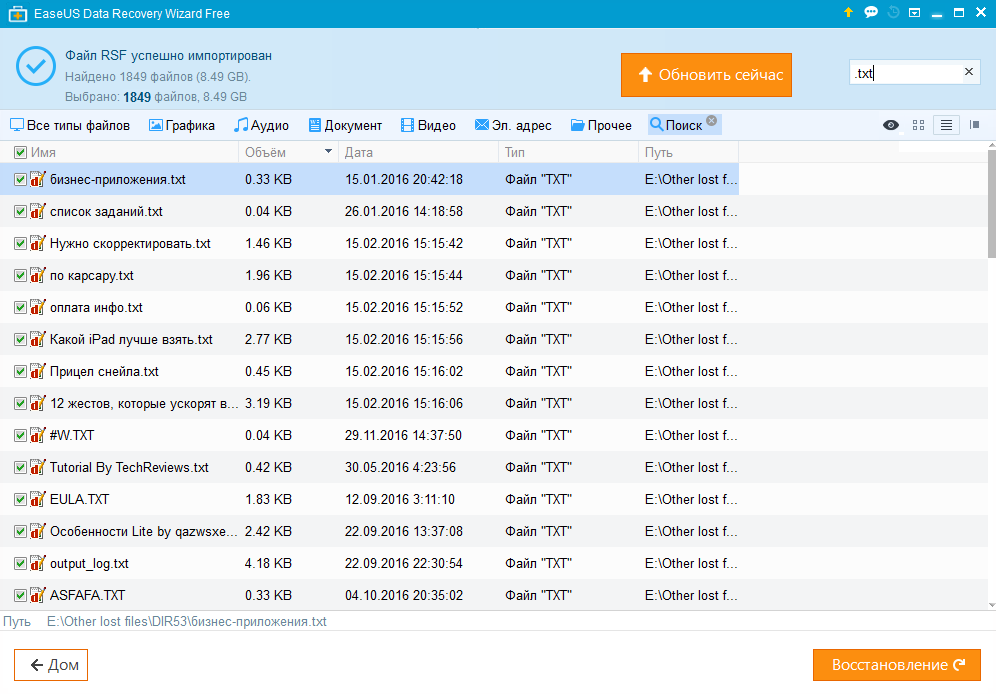Image resolution: width=996 pixels, height=694 pixels.
Task: Select the Аудио filter tab
Action: click(261, 126)
